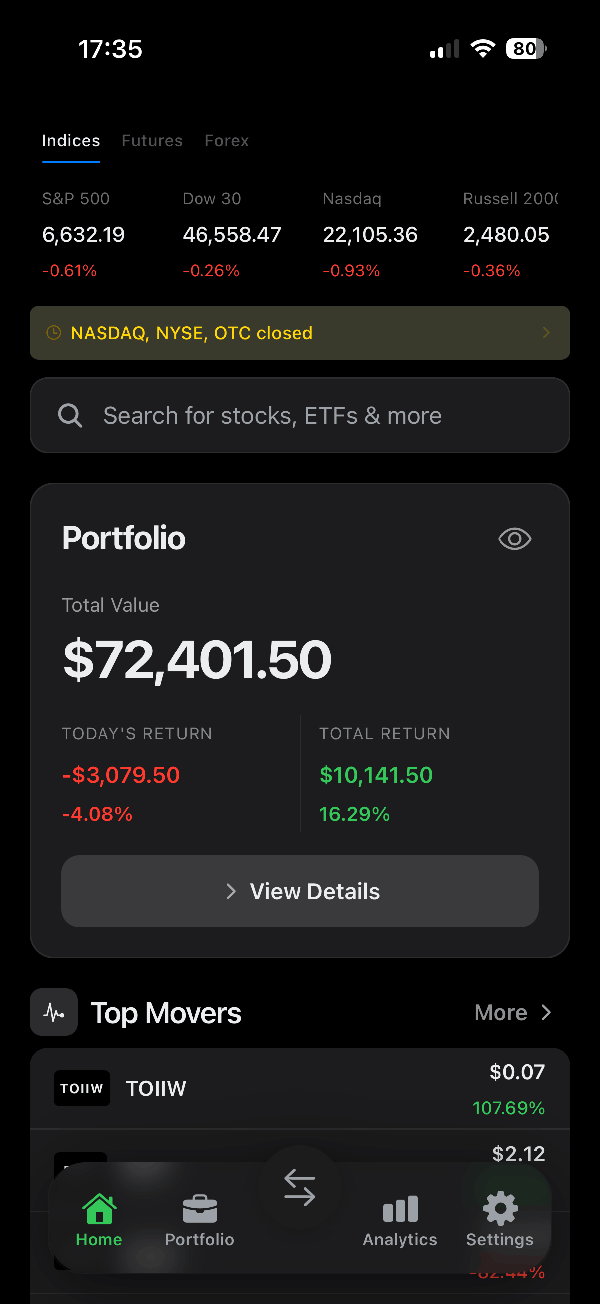The width and height of the screenshot is (600, 1304).
Task: Switch to the Futures tab
Action: coord(152,140)
